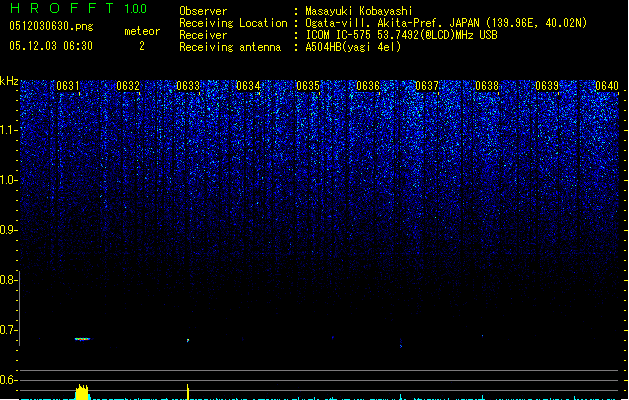Screen dimensions: 629x400
Task: Click the Observer label
Action: click(x=203, y=11)
